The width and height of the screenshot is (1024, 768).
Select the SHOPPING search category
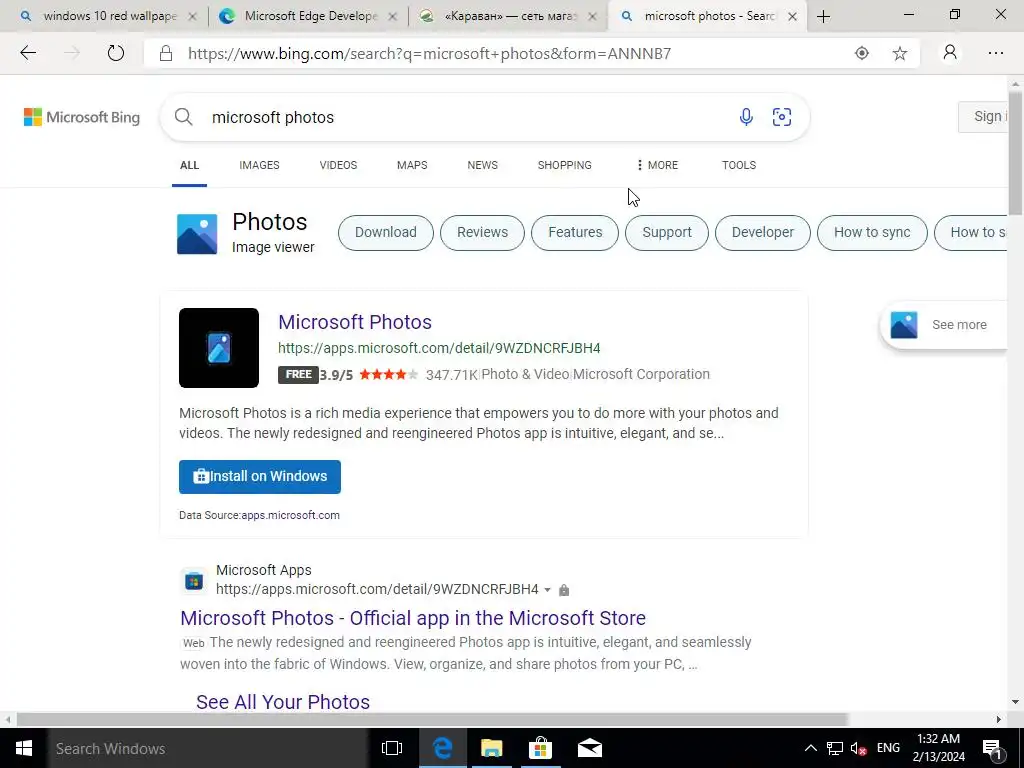pos(565,165)
